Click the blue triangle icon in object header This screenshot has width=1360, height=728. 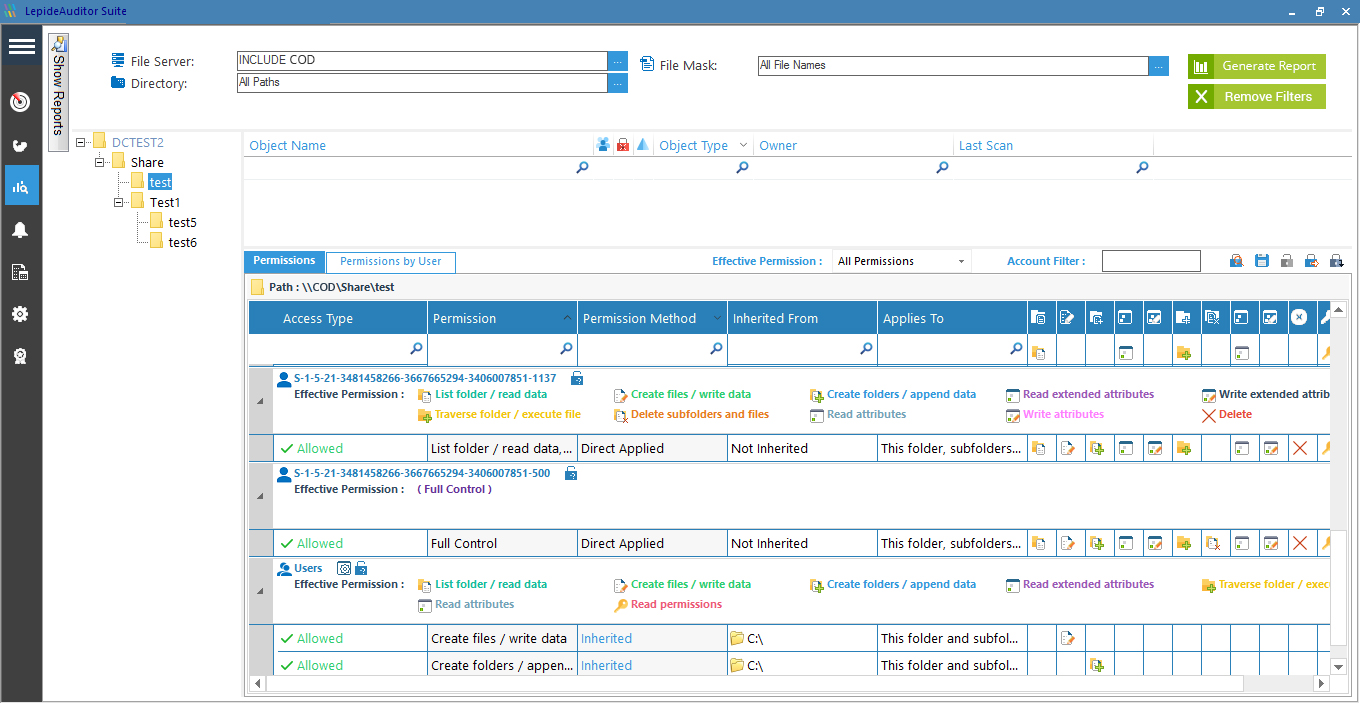[642, 145]
